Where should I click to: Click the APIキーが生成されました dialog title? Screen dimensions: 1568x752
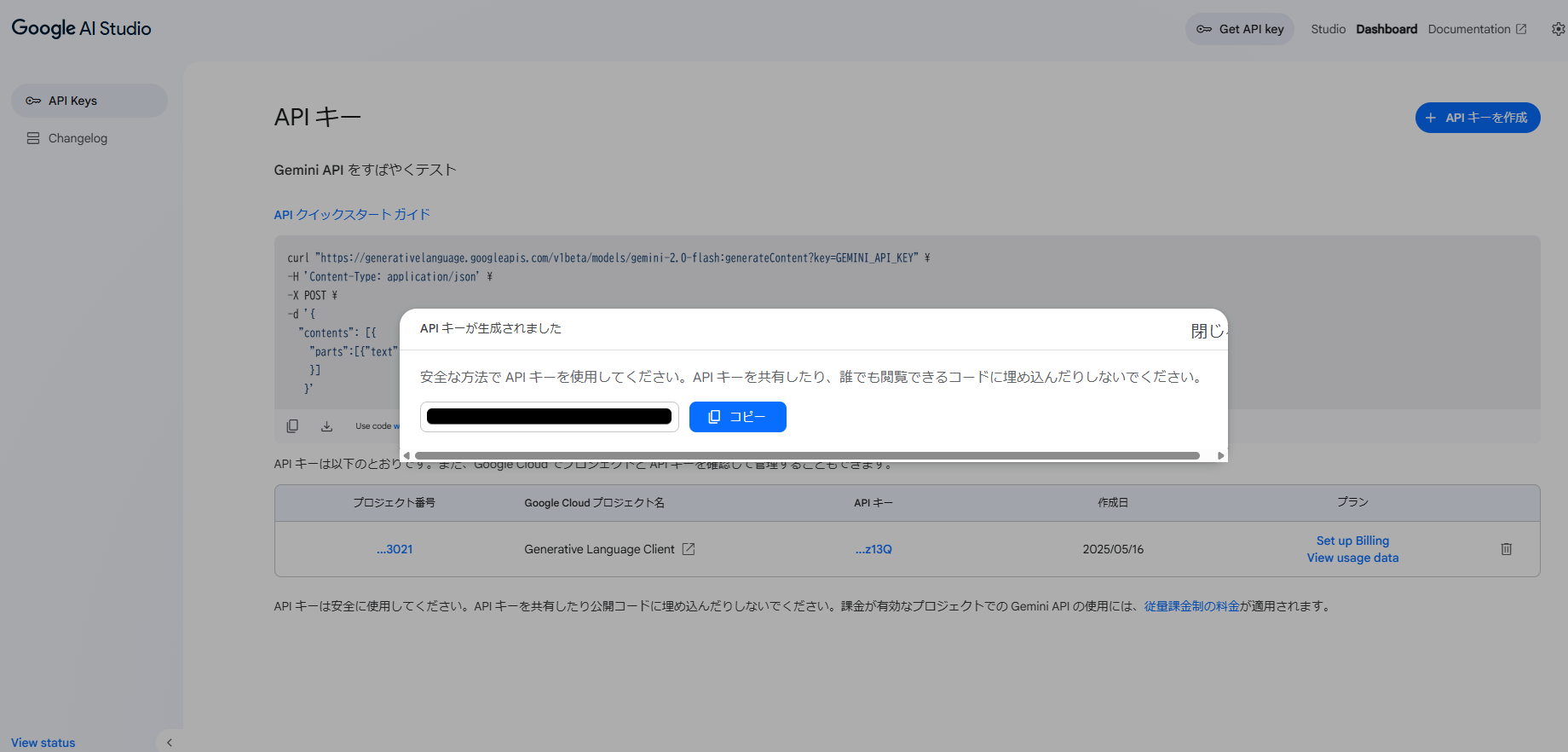[x=491, y=328]
